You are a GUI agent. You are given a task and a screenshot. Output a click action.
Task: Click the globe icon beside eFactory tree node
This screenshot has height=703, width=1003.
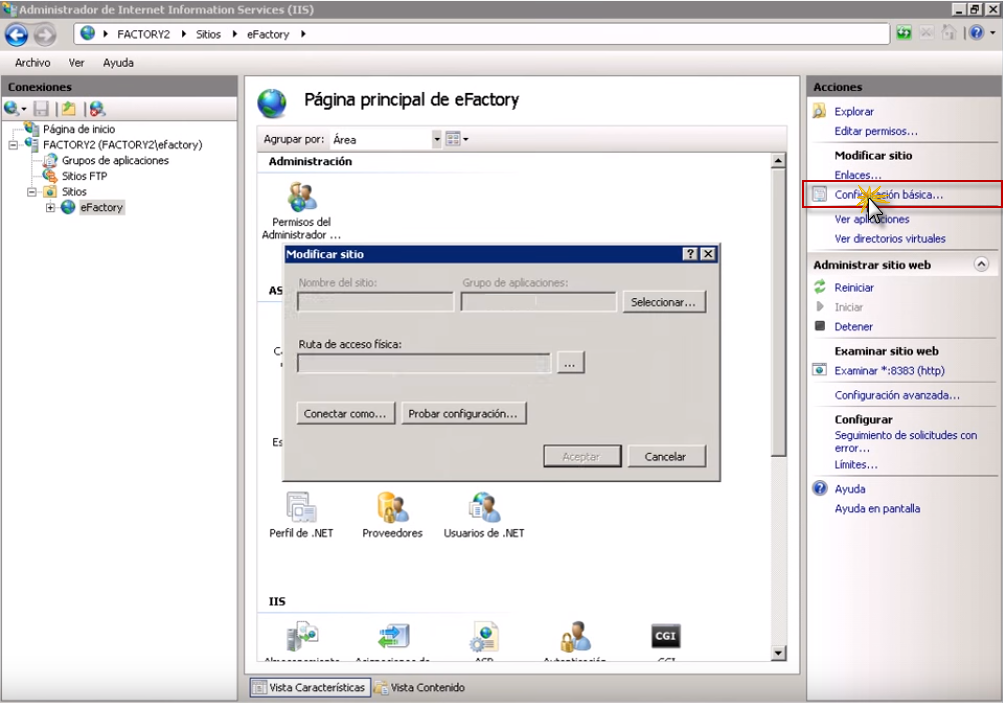click(68, 207)
